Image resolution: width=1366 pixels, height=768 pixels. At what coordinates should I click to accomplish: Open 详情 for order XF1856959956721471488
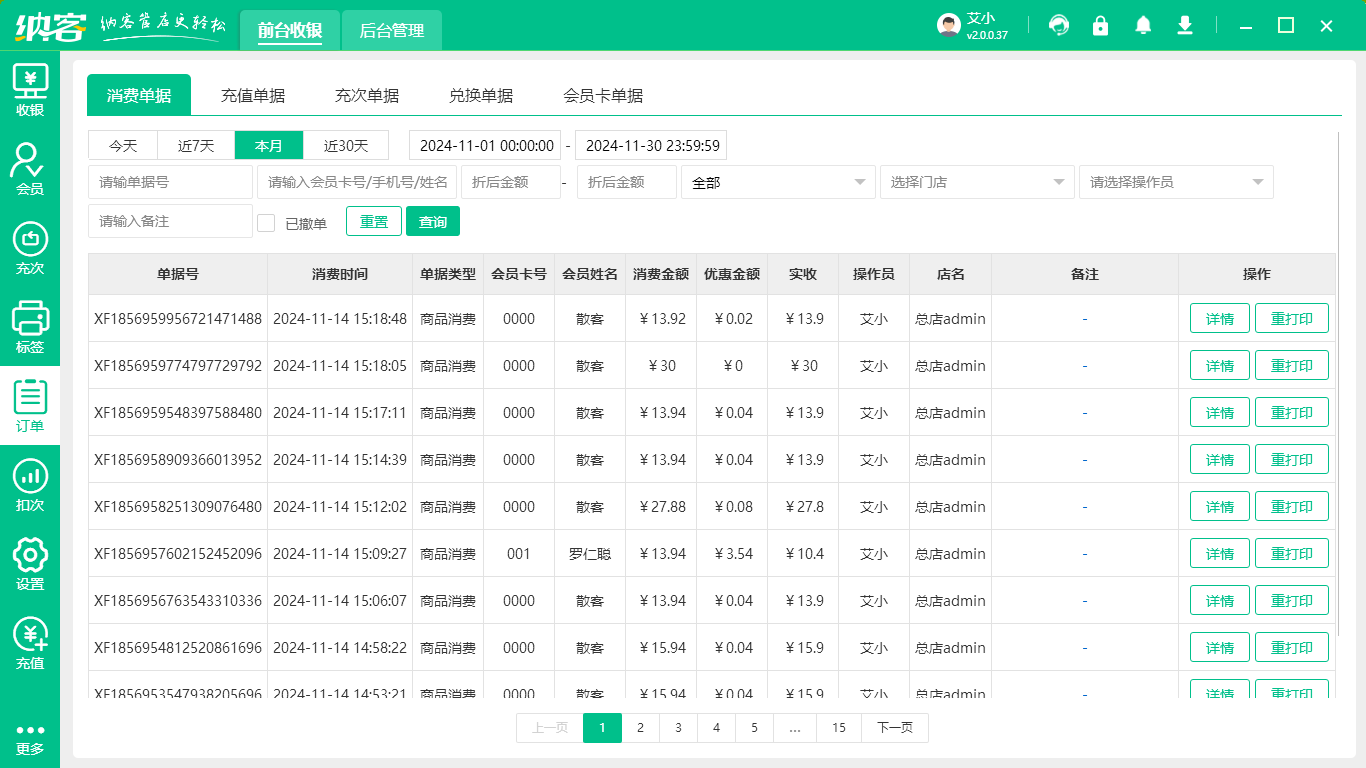click(x=1220, y=319)
